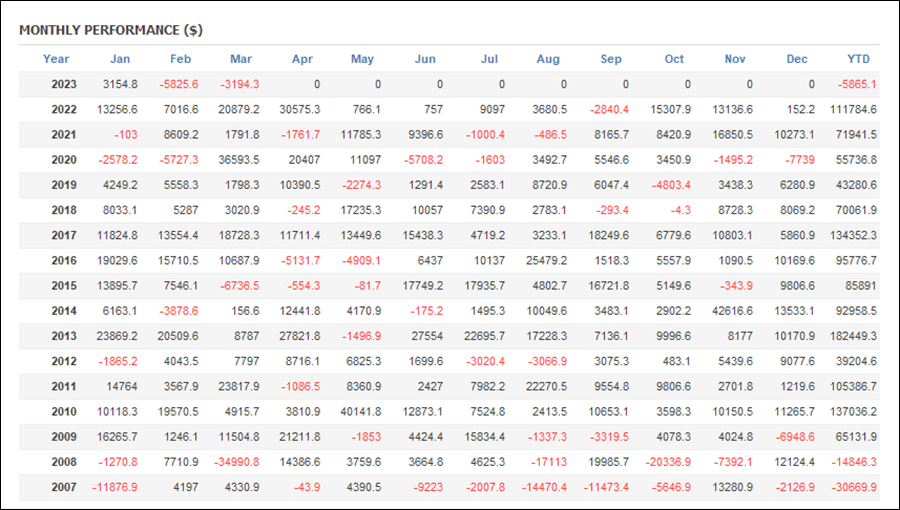Screen dimensions: 900x510
Task: Click 2023 February loss -5825.6
Action: 179,84
